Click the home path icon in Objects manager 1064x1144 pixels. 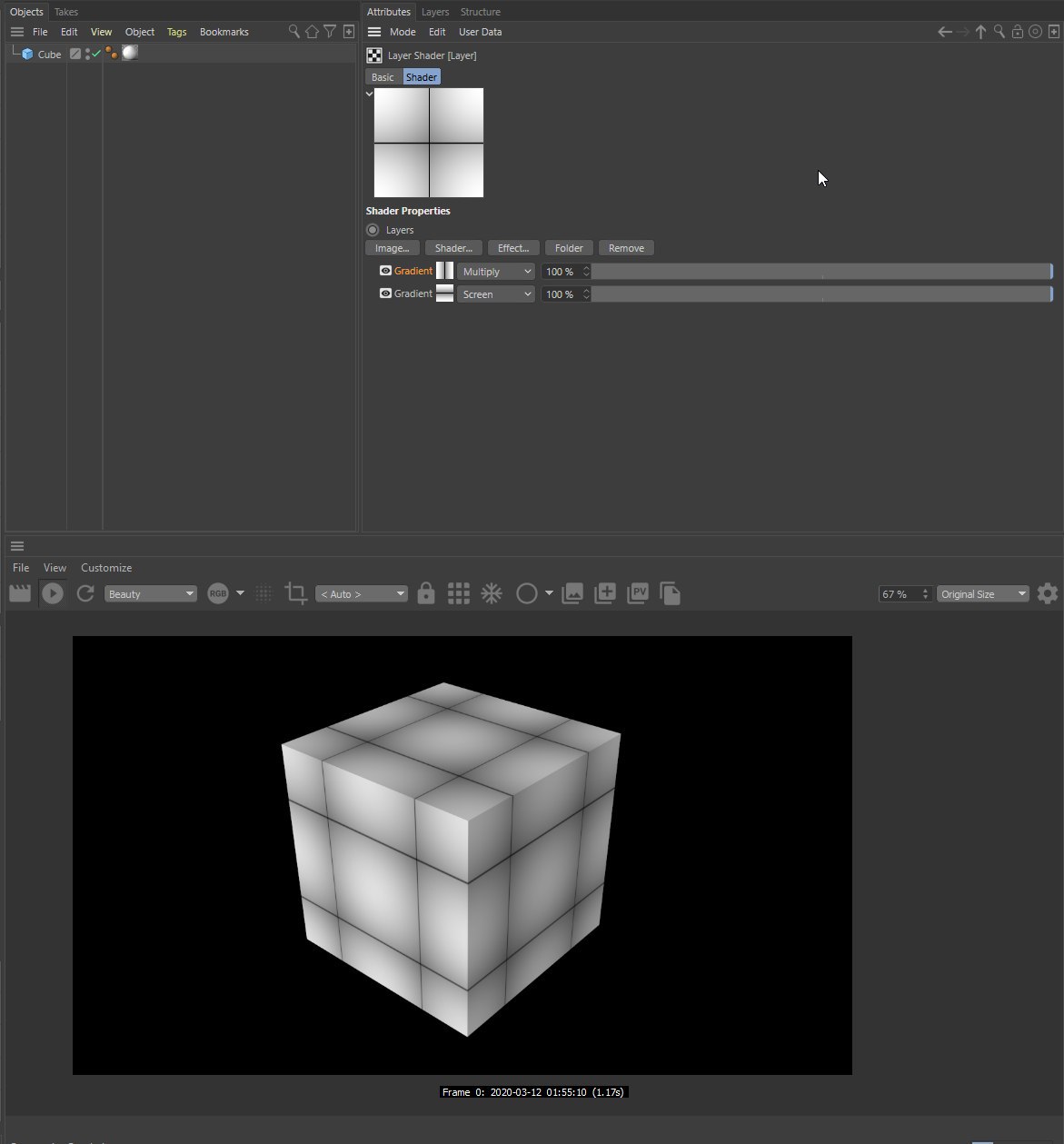click(x=312, y=32)
